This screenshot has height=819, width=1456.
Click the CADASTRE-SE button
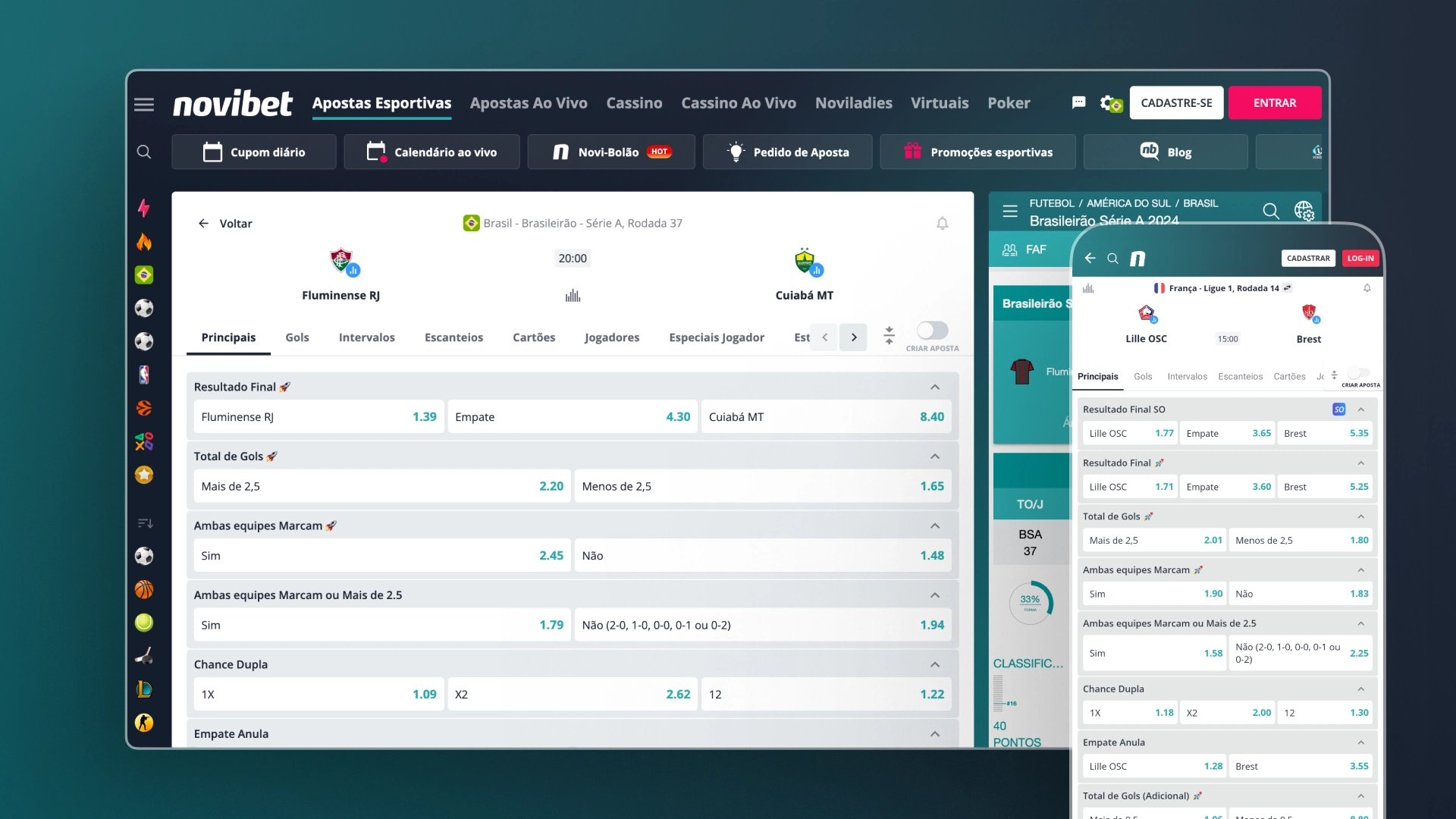[x=1176, y=102]
